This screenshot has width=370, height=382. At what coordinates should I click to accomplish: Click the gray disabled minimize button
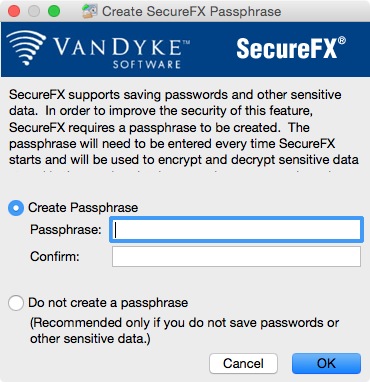(x=34, y=11)
